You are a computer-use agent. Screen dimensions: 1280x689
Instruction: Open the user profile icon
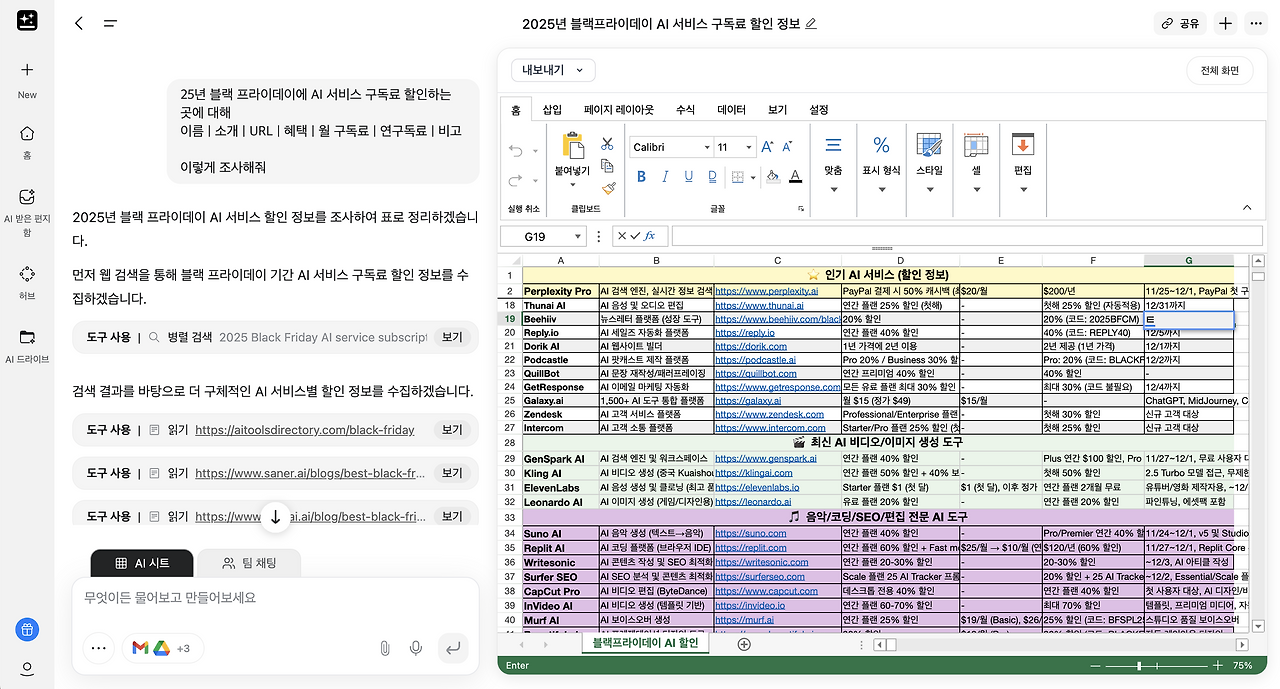(x=27, y=669)
